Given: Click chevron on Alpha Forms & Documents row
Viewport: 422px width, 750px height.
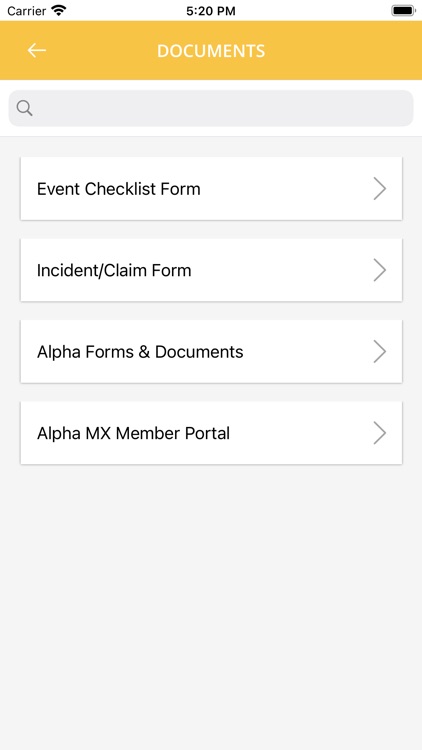Looking at the screenshot, I should 379,352.
